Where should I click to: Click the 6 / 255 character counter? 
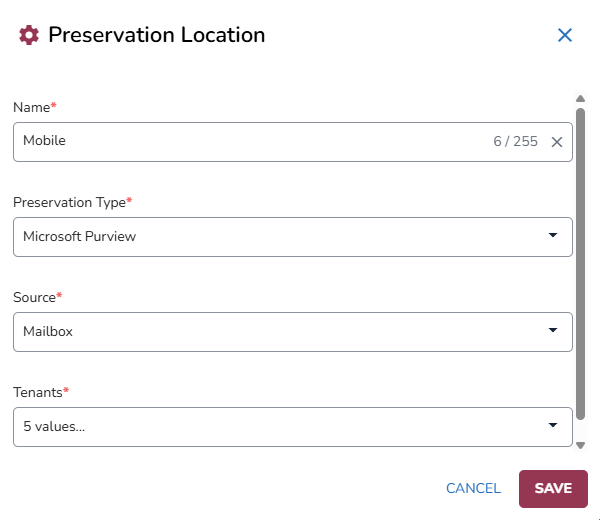(515, 142)
